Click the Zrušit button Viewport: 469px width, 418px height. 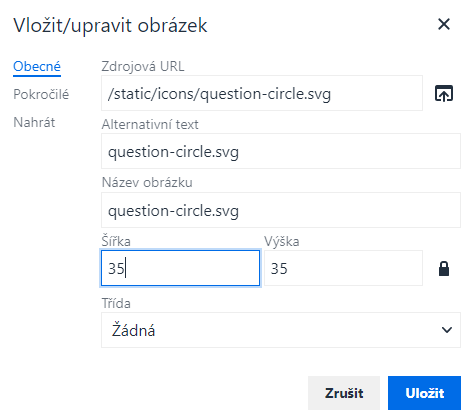[x=344, y=393]
